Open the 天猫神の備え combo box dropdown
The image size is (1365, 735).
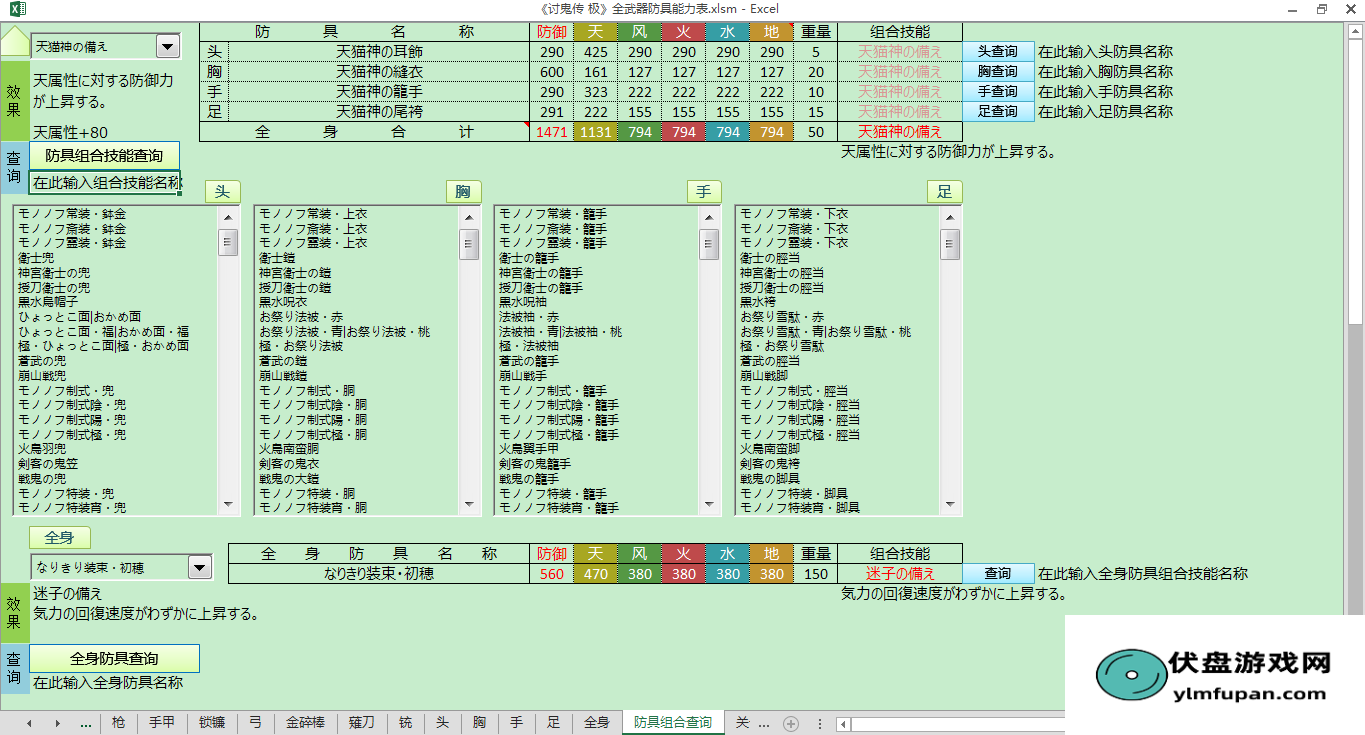(167, 46)
